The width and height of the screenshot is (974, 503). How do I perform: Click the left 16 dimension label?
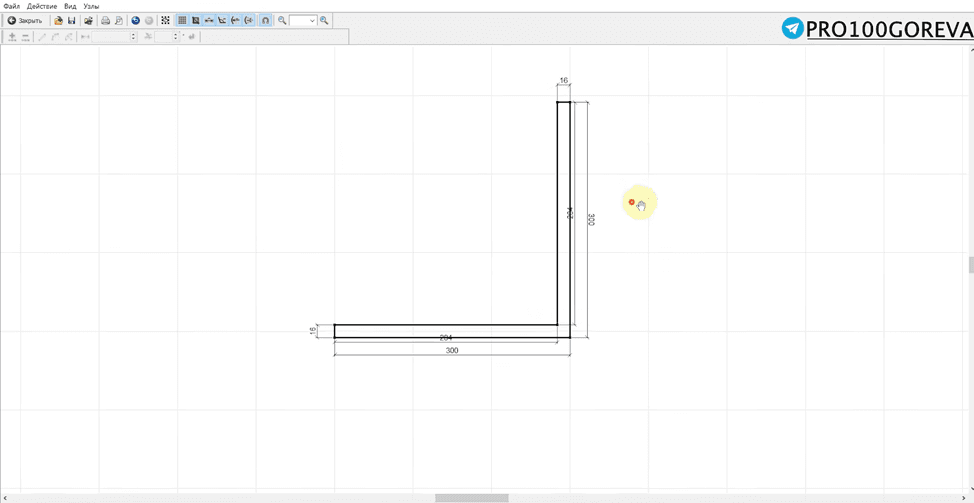[x=312, y=331]
